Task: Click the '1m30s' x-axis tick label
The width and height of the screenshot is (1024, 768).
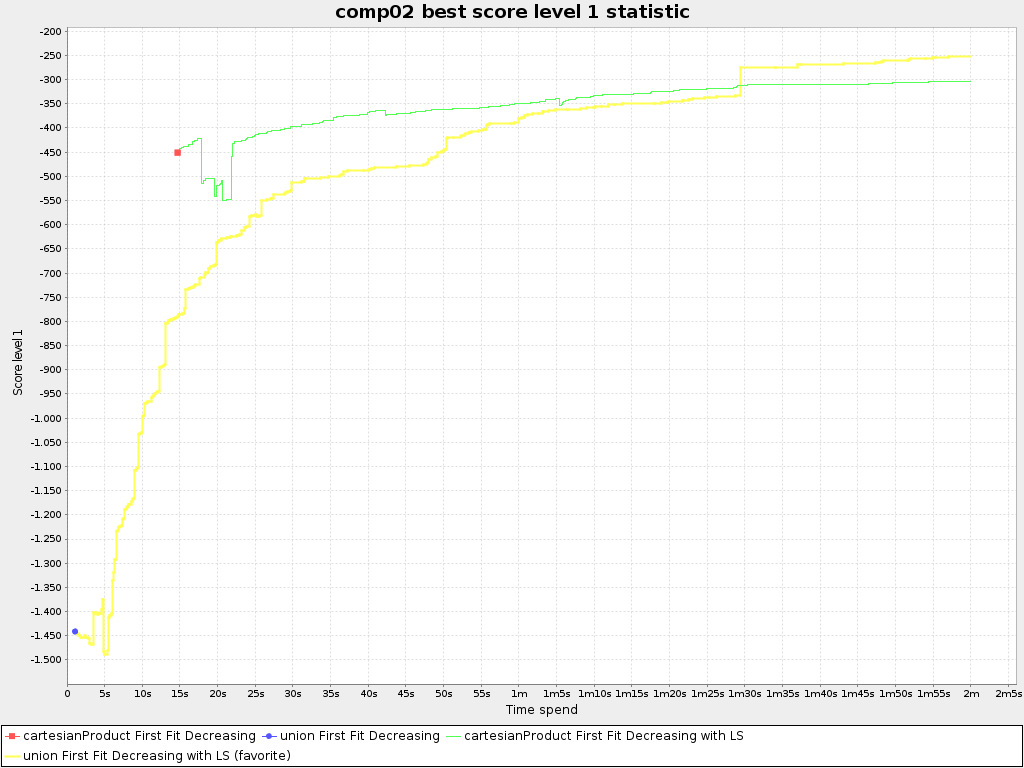Action: (x=744, y=694)
